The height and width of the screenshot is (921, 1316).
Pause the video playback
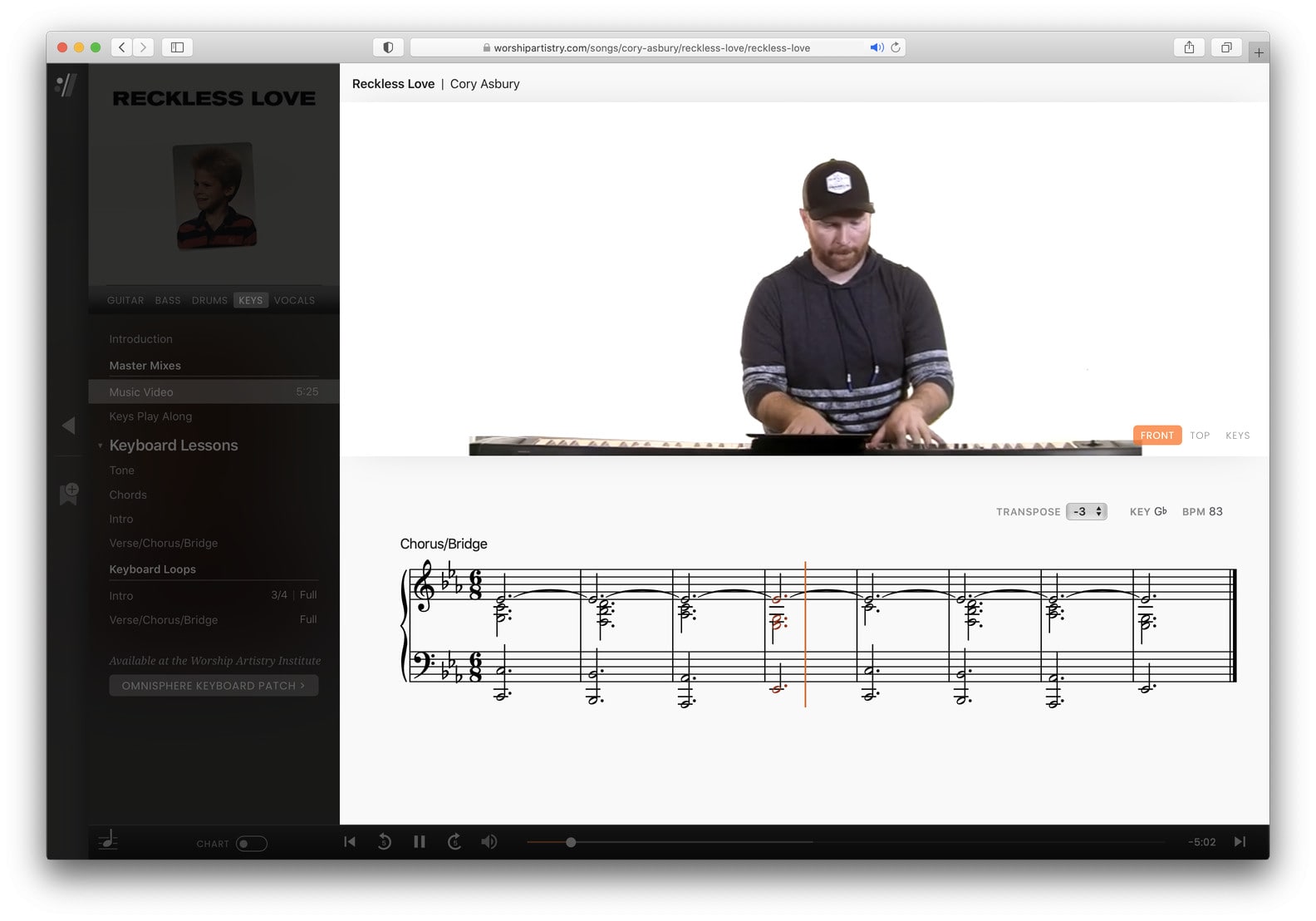(x=420, y=842)
